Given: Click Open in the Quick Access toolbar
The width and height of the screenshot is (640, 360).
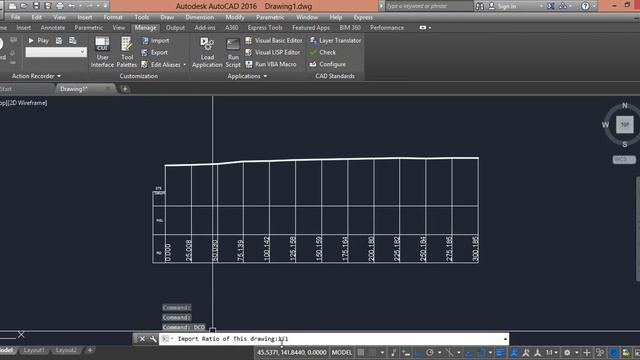Looking at the screenshot, I should pyautogui.click(x=24, y=6).
